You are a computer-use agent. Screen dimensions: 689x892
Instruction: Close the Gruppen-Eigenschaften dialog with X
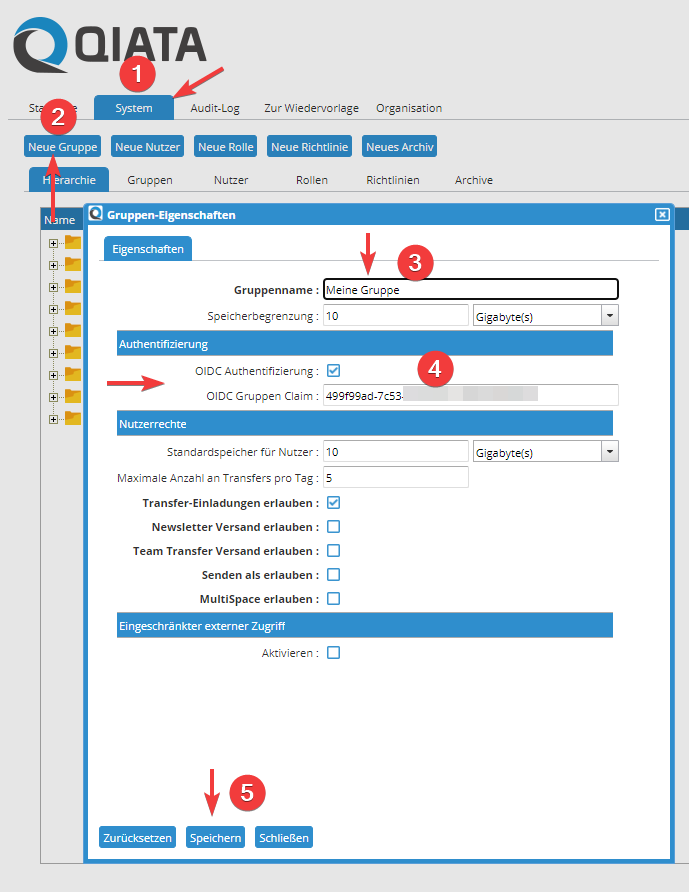[x=661, y=214]
